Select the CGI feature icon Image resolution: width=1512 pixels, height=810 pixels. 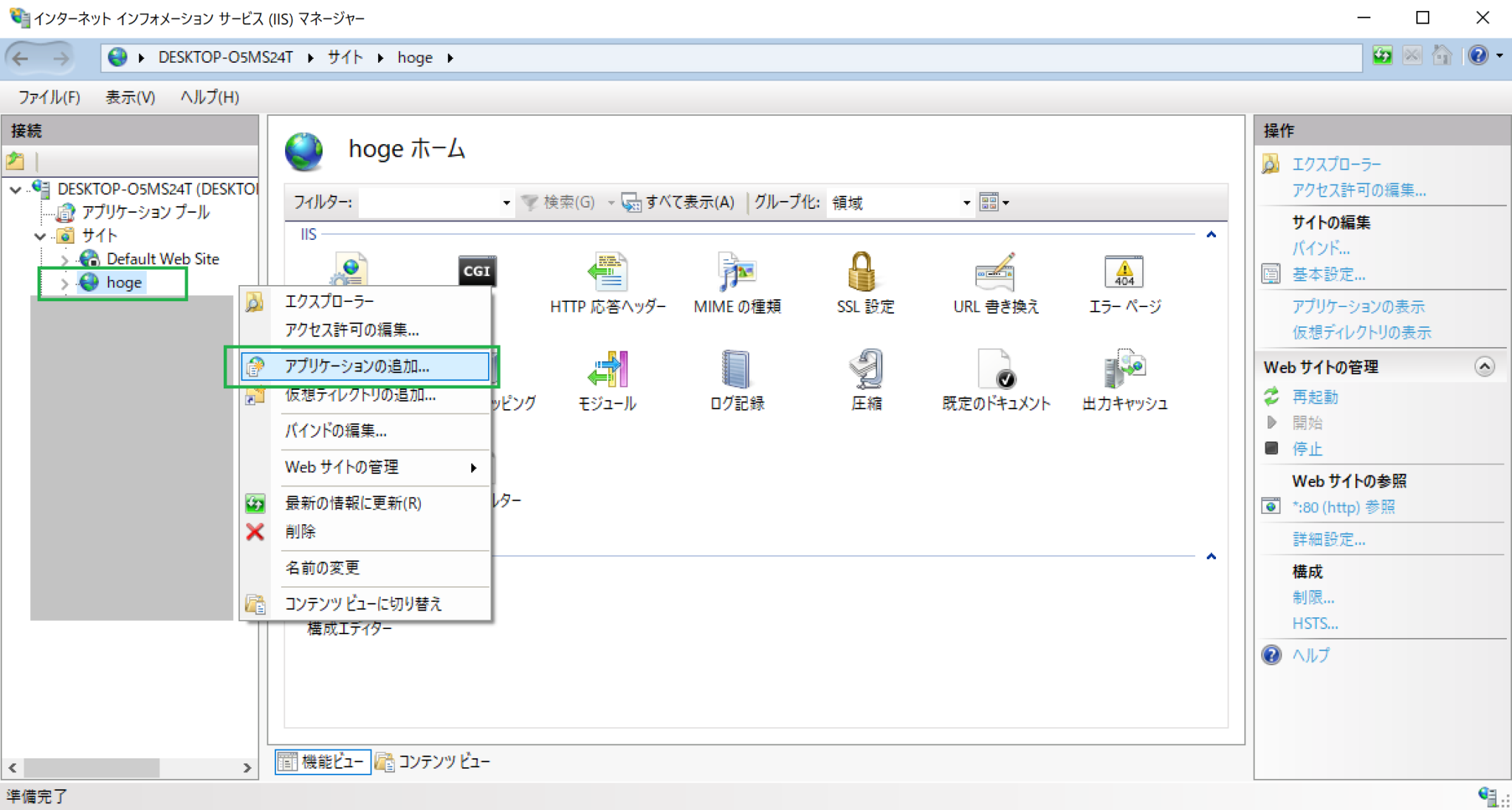(477, 271)
